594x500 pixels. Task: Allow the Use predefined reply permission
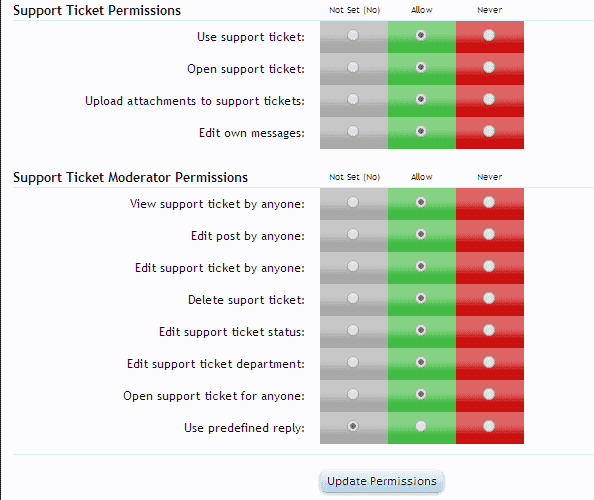click(x=421, y=427)
